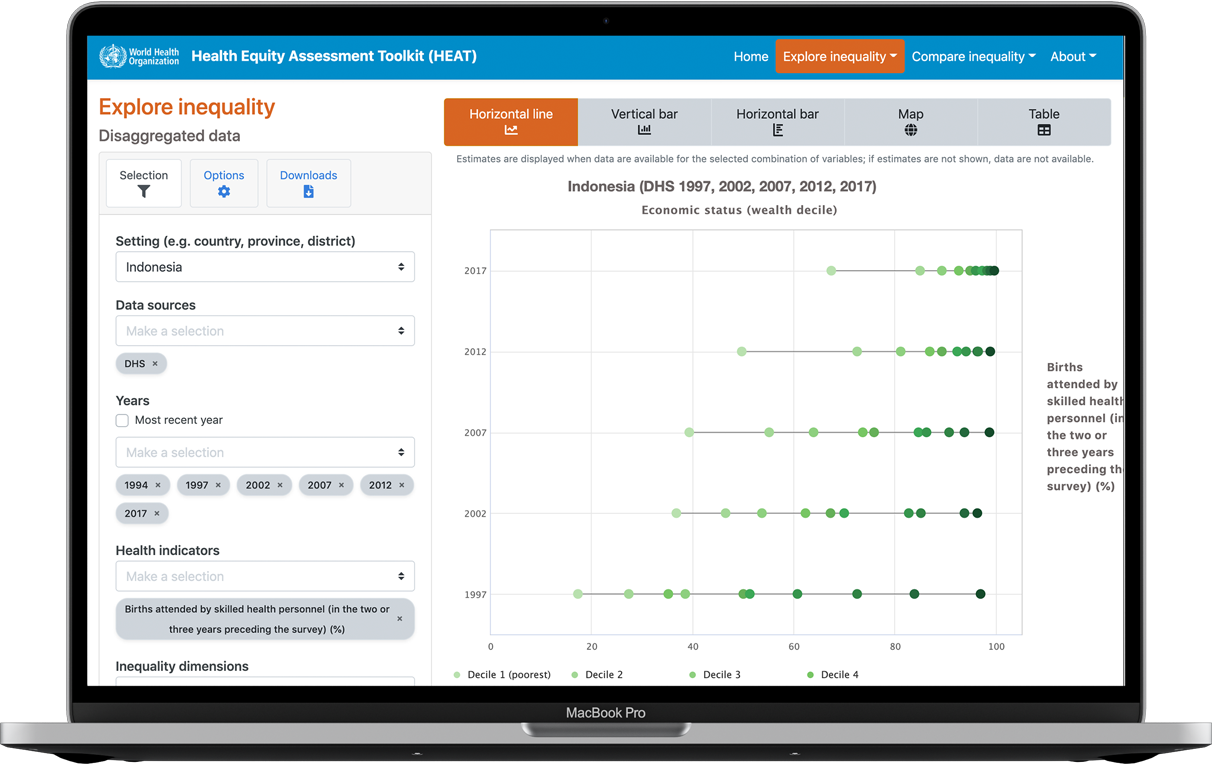Remove the 1997 year tag

point(219,485)
